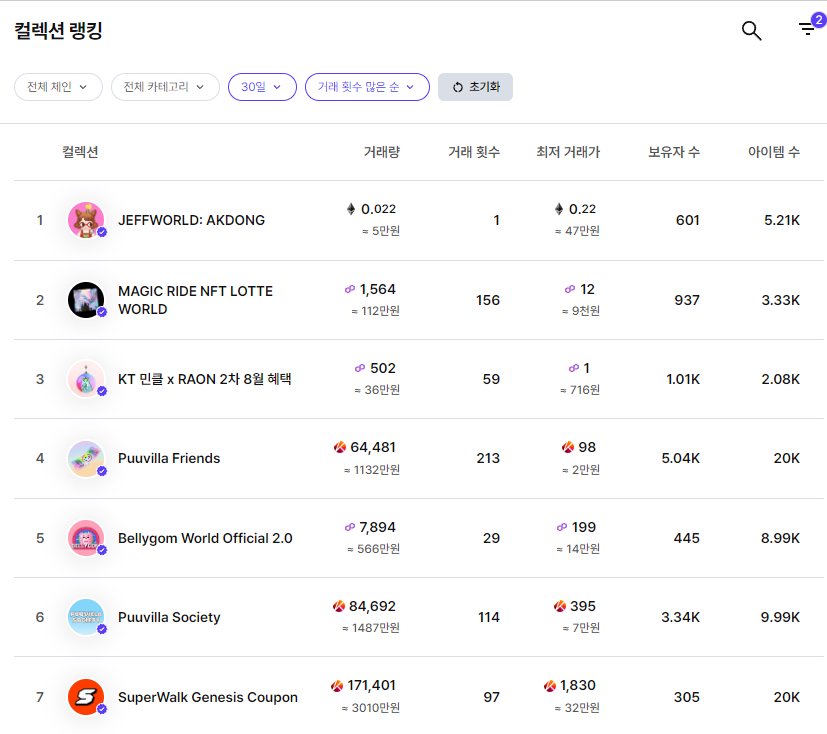The height and width of the screenshot is (734, 827).
Task: Click the trade count 156 cell
Action: tap(488, 300)
